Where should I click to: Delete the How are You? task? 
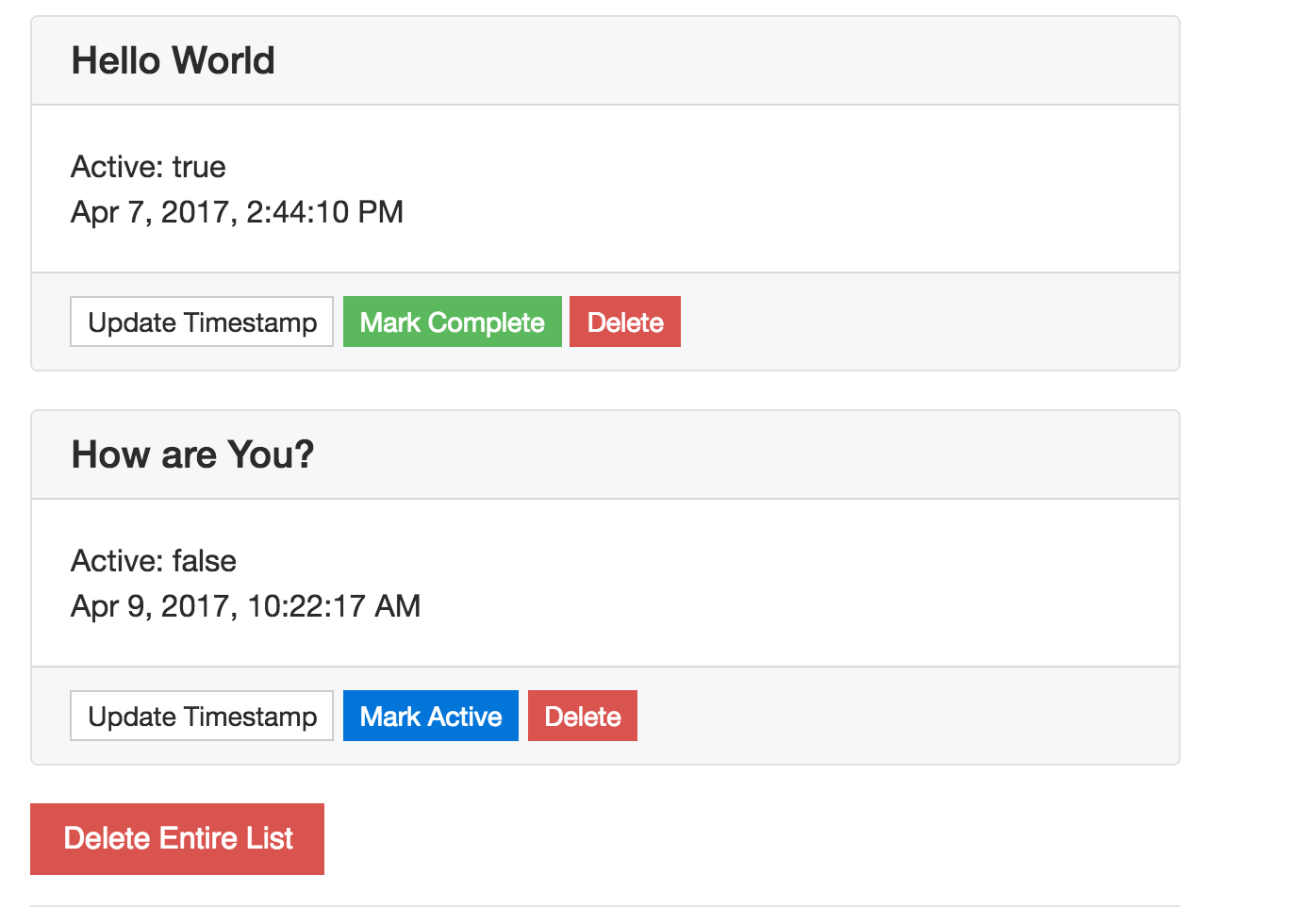pyautogui.click(x=582, y=716)
